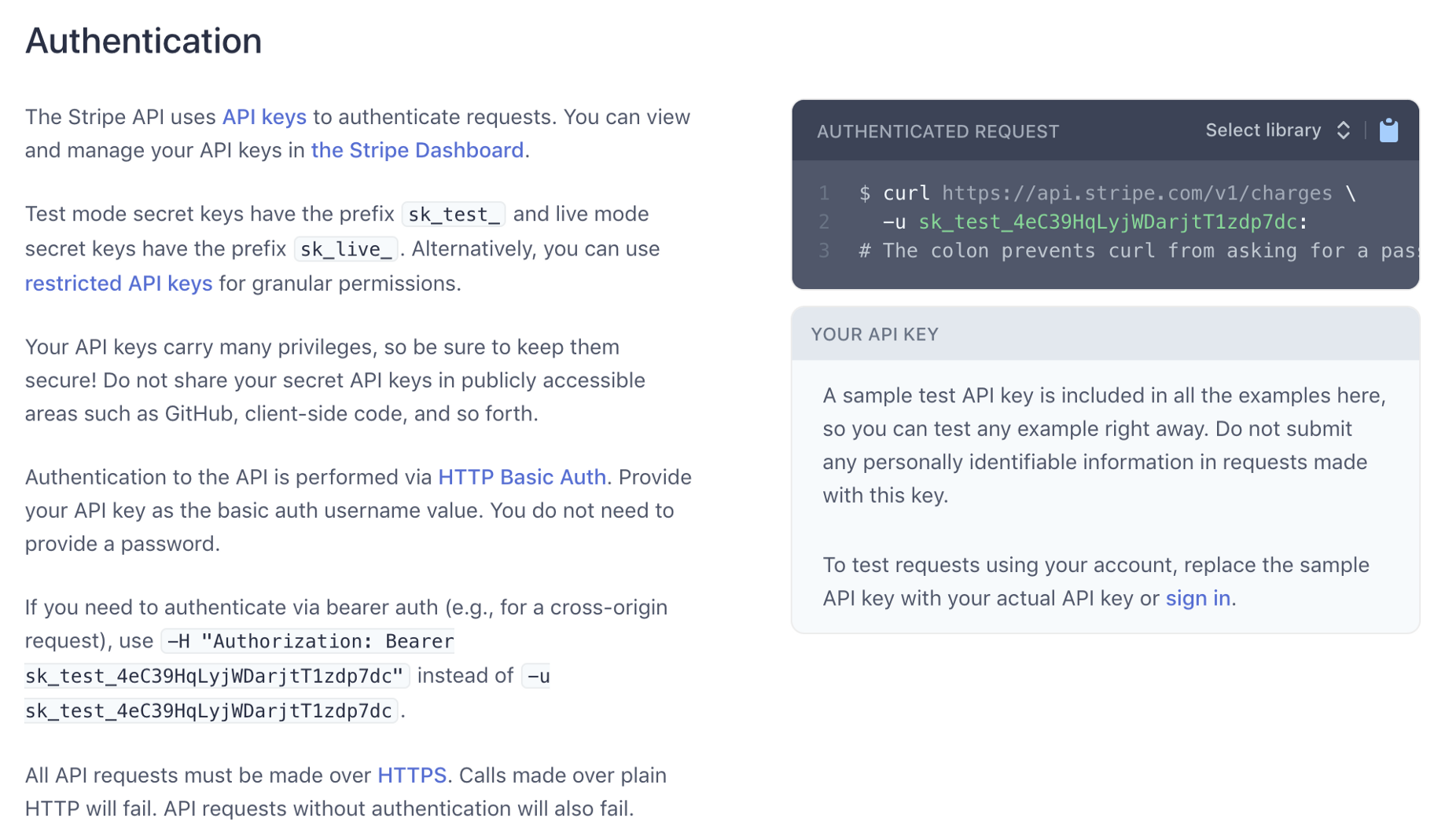Click line number 1 in code block
This screenshot has height=840, width=1445.
pos(824,193)
